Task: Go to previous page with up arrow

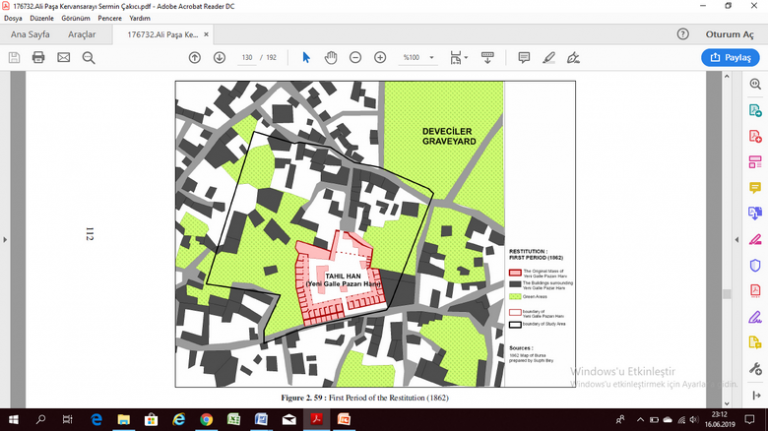Action: [195, 57]
